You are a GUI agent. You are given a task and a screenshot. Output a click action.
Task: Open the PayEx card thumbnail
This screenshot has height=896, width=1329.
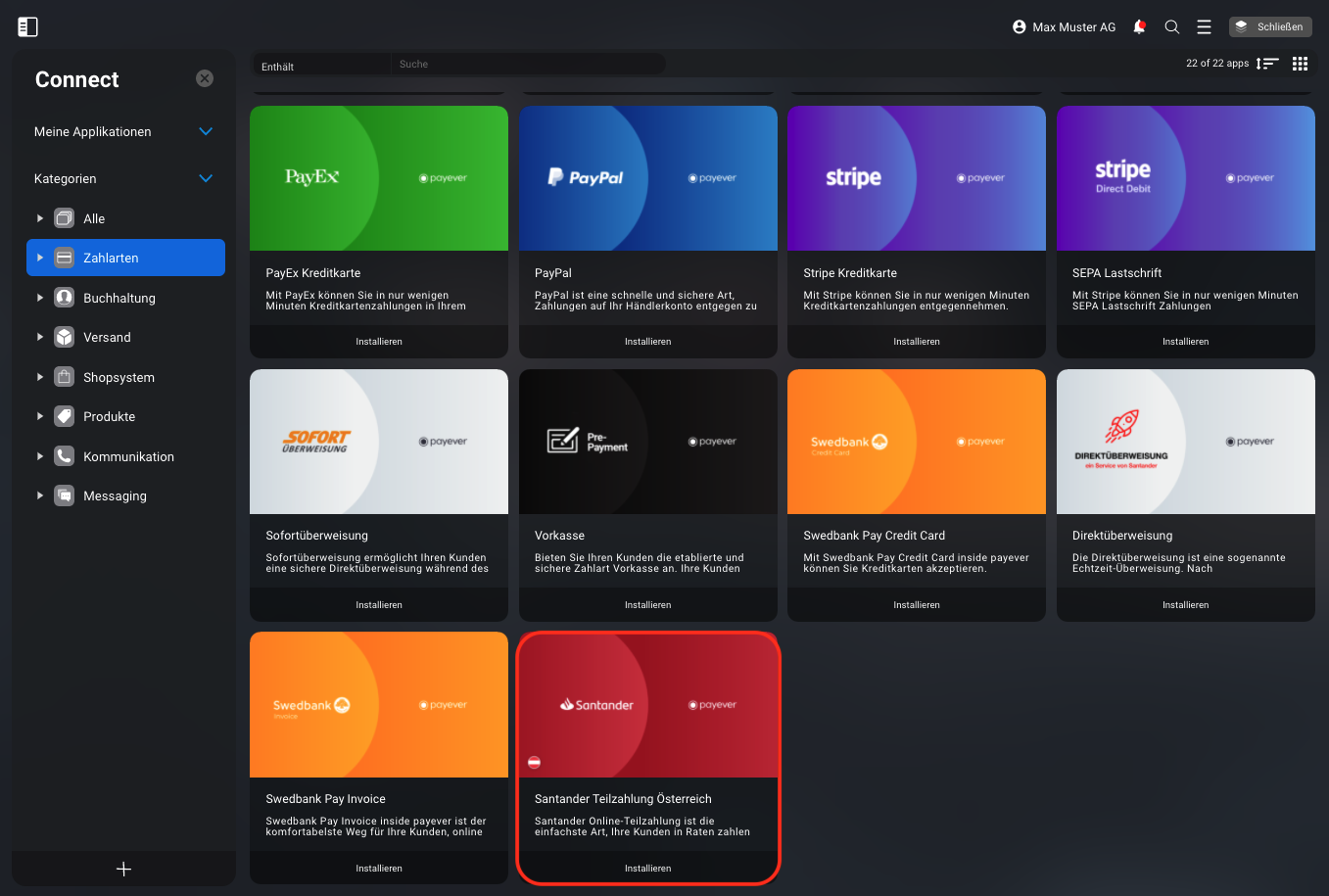click(x=379, y=178)
